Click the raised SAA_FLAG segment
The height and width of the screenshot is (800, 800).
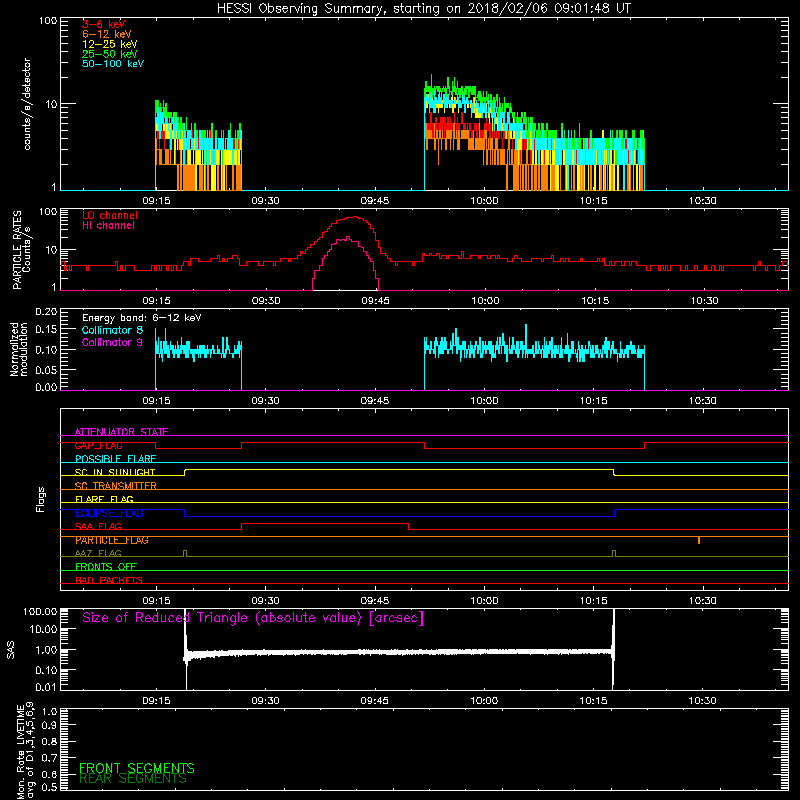click(x=325, y=524)
